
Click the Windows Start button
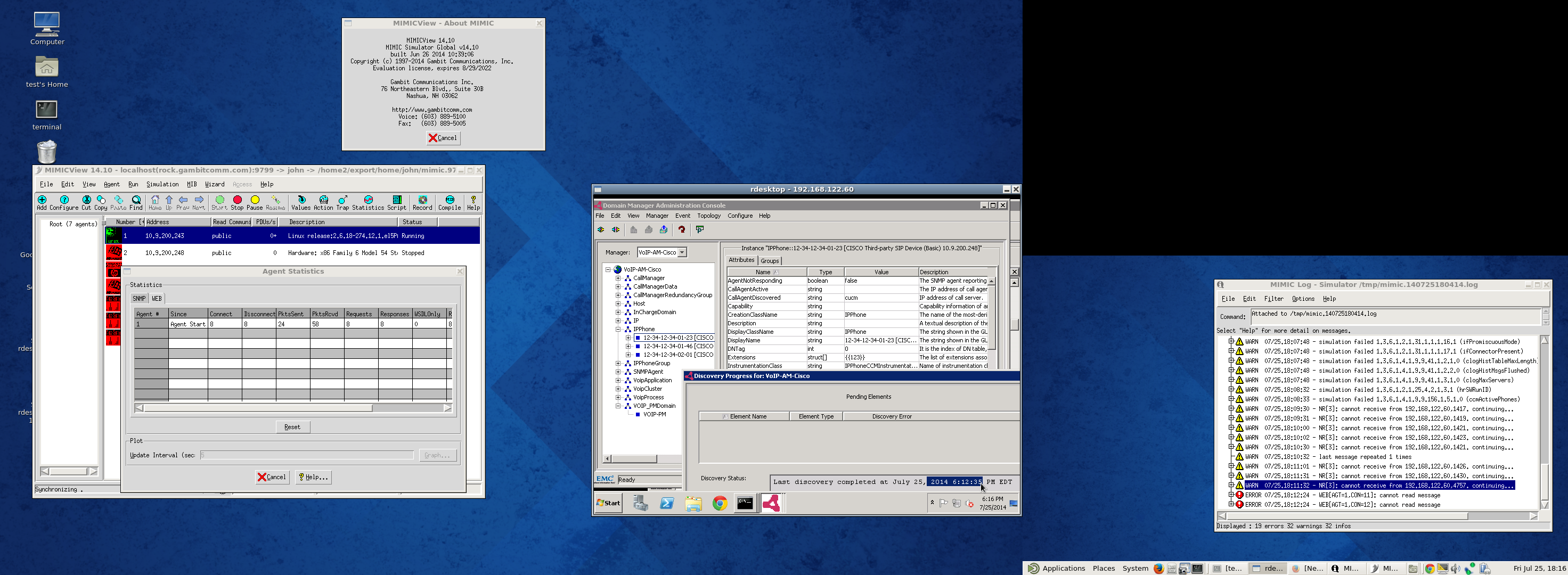tap(609, 503)
